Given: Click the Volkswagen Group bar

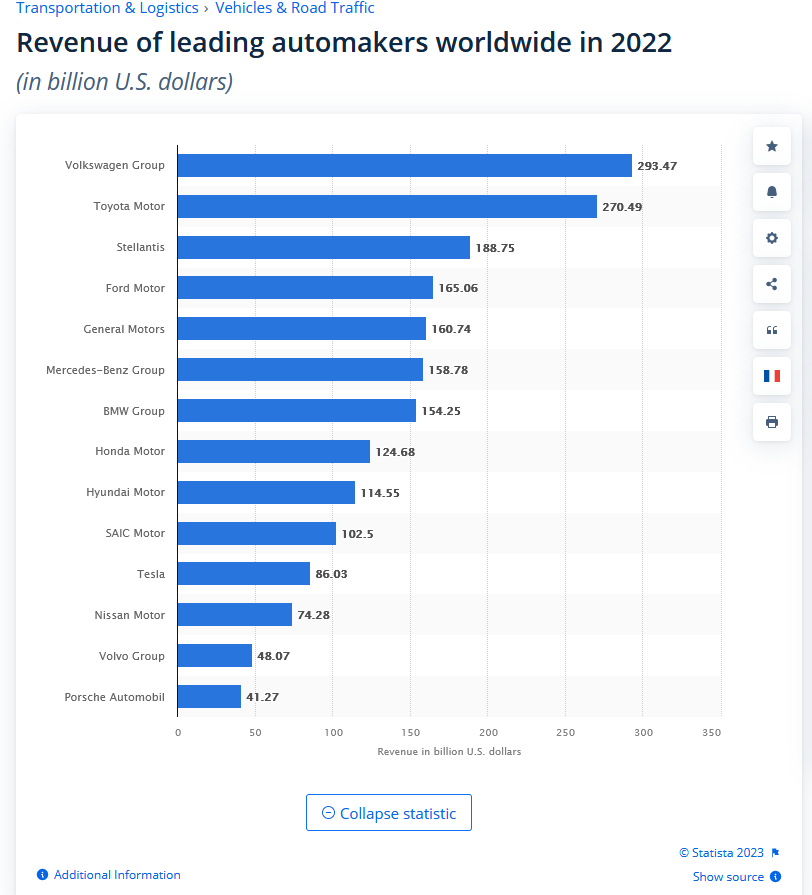Looking at the screenshot, I should tap(405, 165).
